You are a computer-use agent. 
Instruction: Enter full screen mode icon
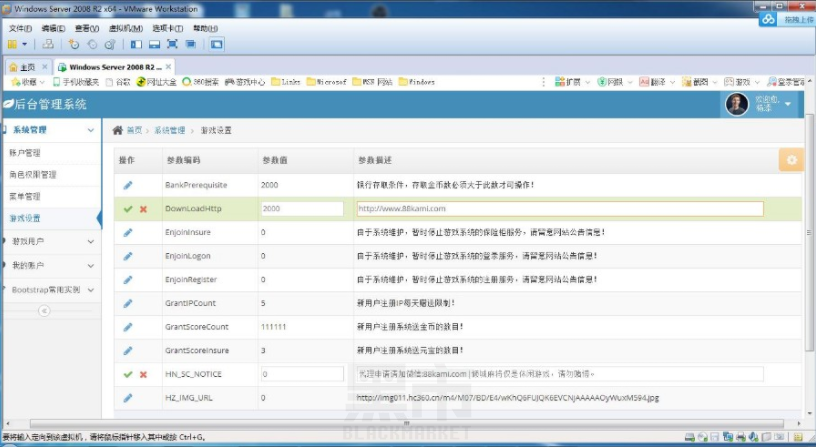[172, 44]
